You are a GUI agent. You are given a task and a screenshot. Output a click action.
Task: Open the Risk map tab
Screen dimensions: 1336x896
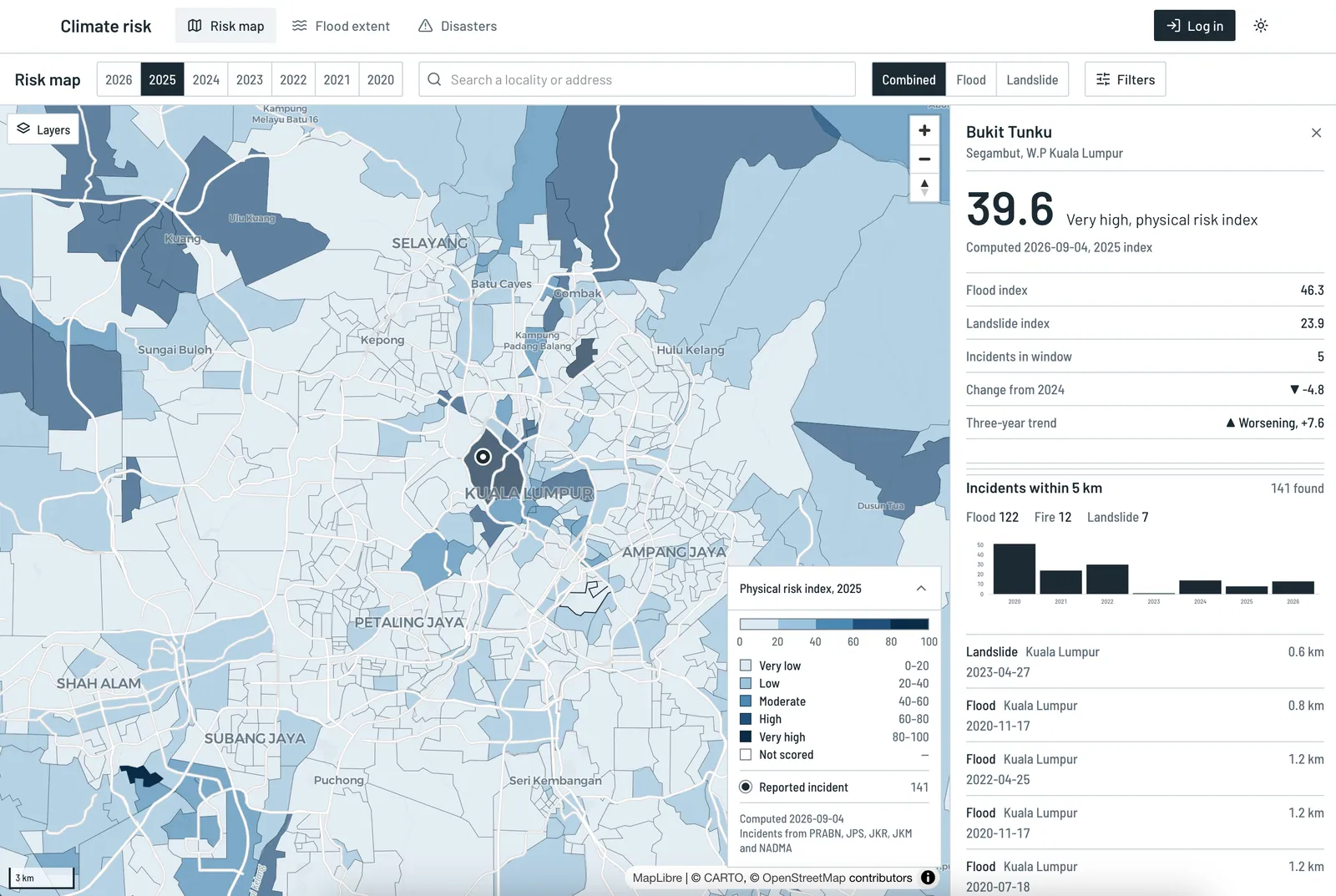(x=225, y=26)
